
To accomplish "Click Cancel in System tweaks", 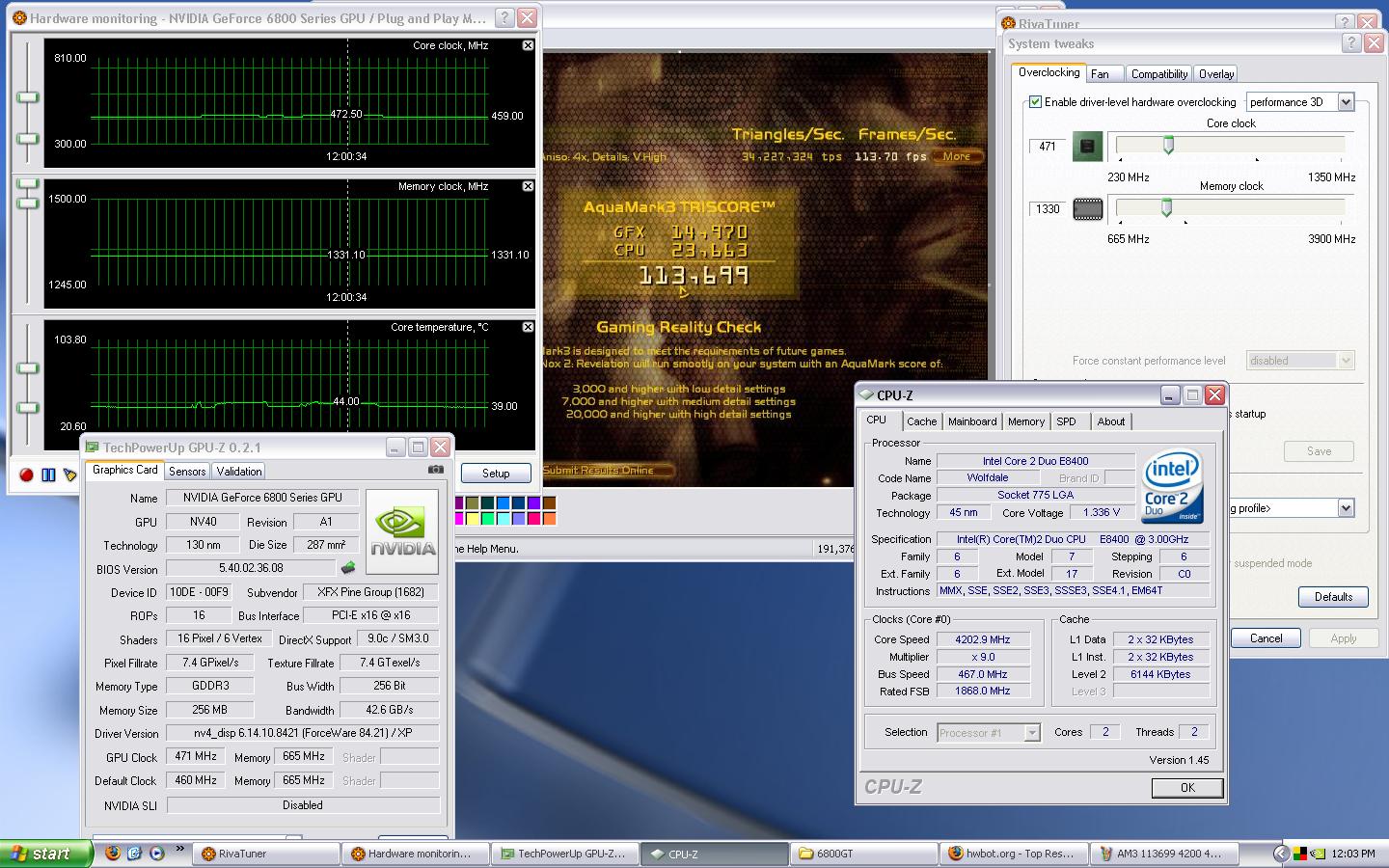I will click(1266, 638).
